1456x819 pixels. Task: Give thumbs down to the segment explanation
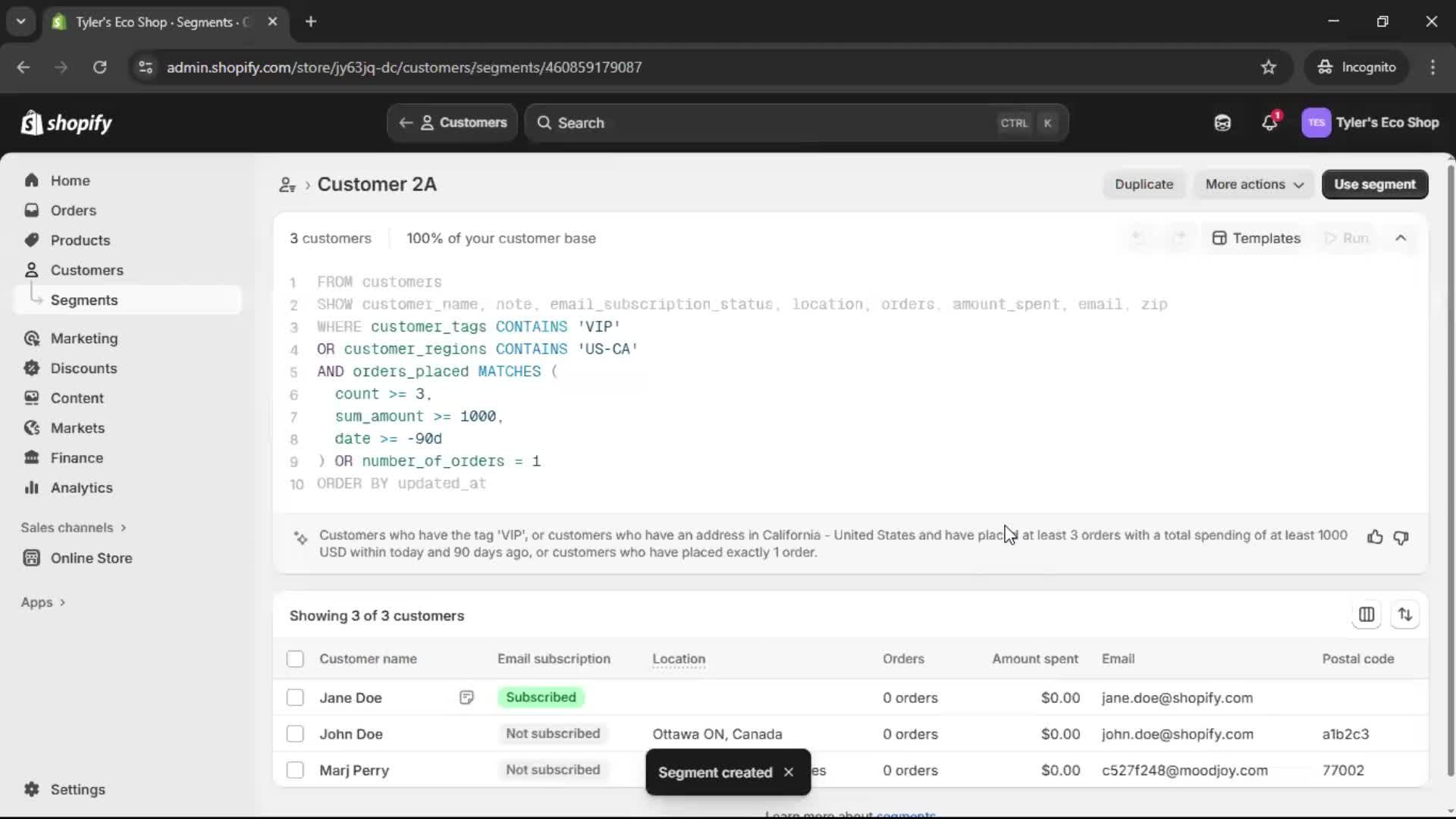[x=1401, y=538]
